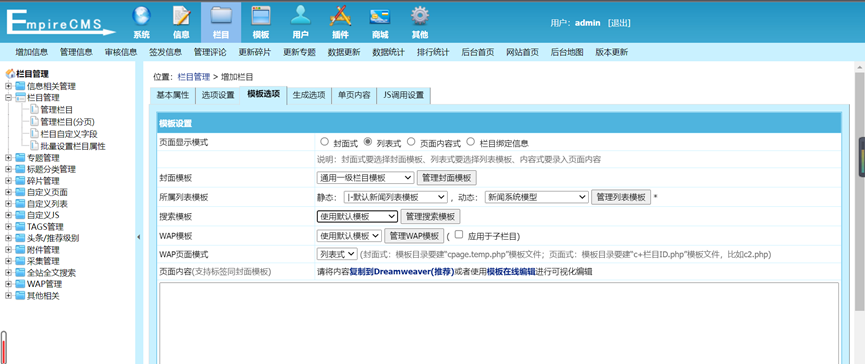
Task: Select 栏目绑定信息 display mode
Action: [x=471, y=142]
